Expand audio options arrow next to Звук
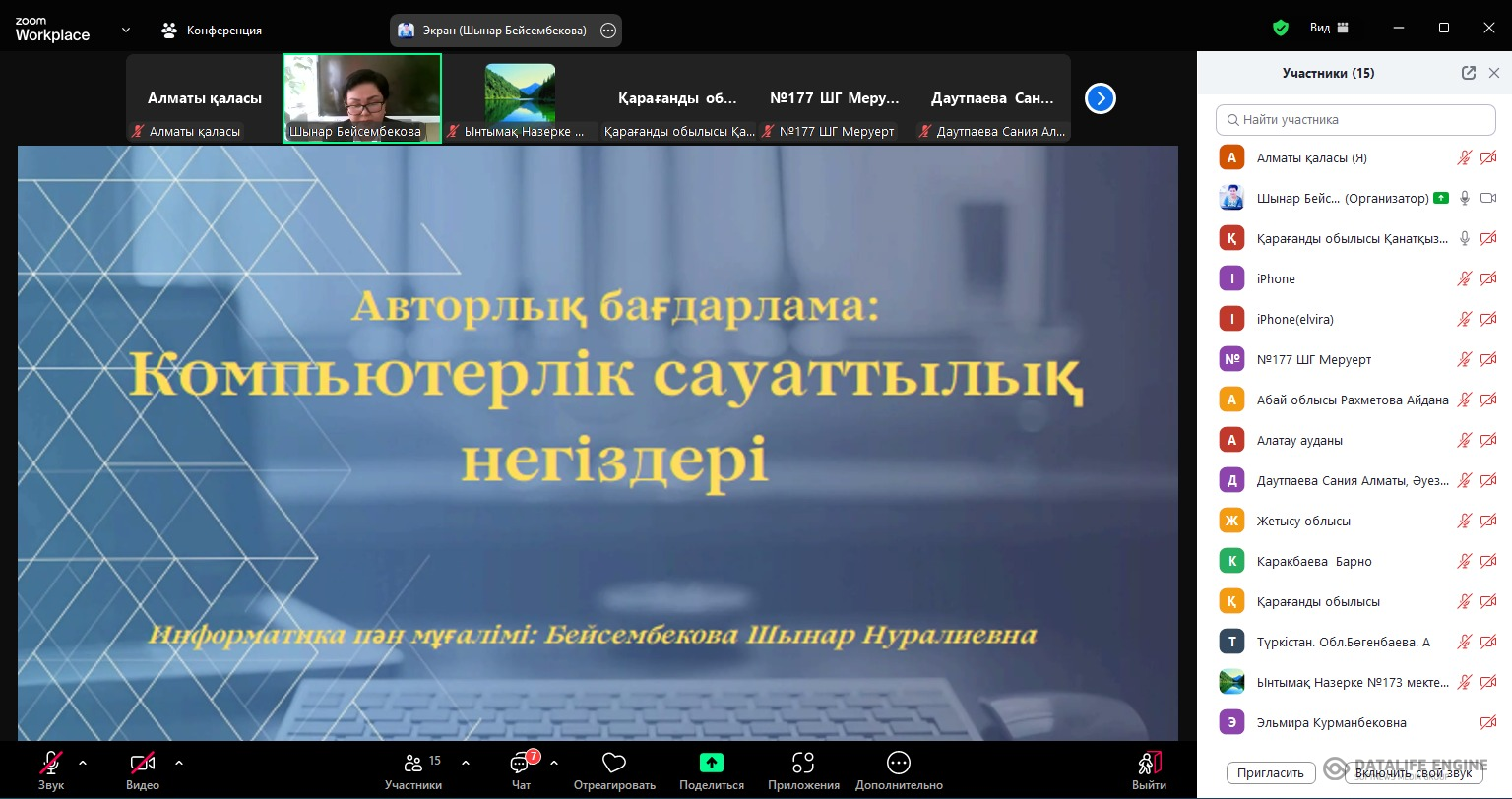 (83, 763)
